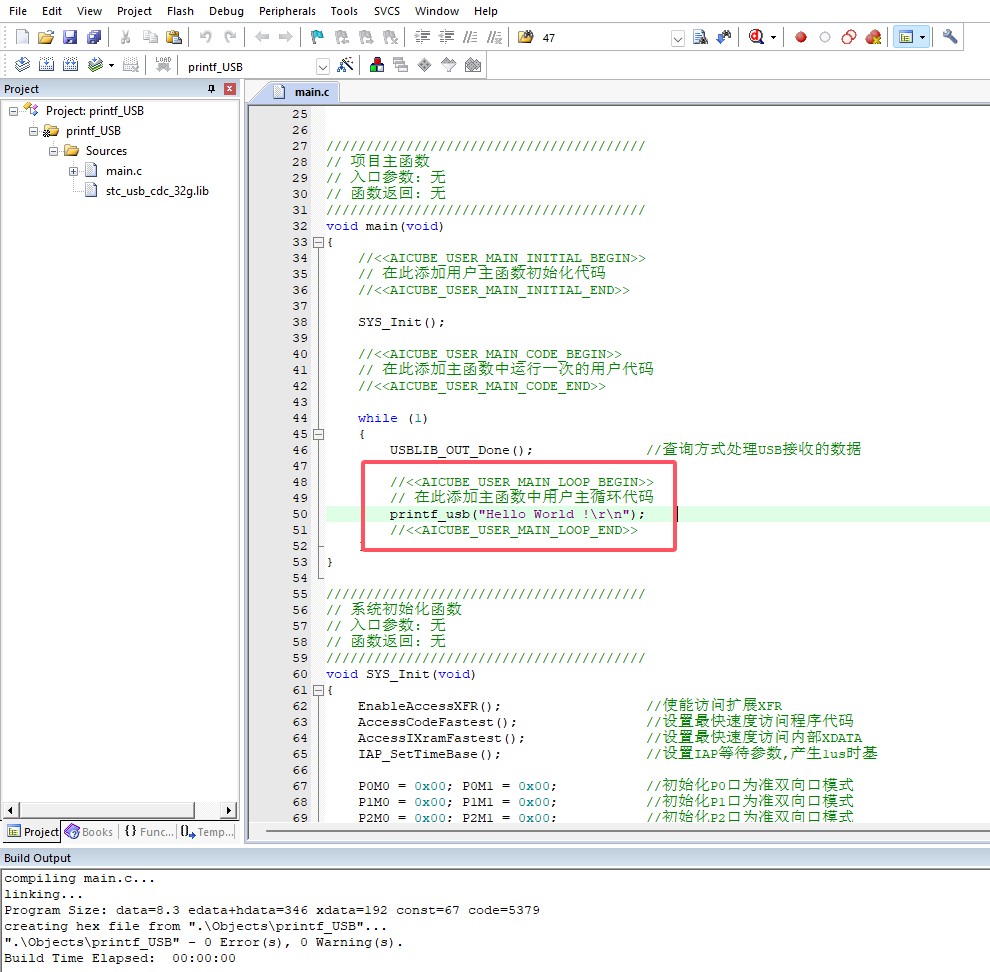Image resolution: width=990 pixels, height=972 pixels.
Task: Uncomment selection icon
Action: pyautogui.click(x=494, y=37)
